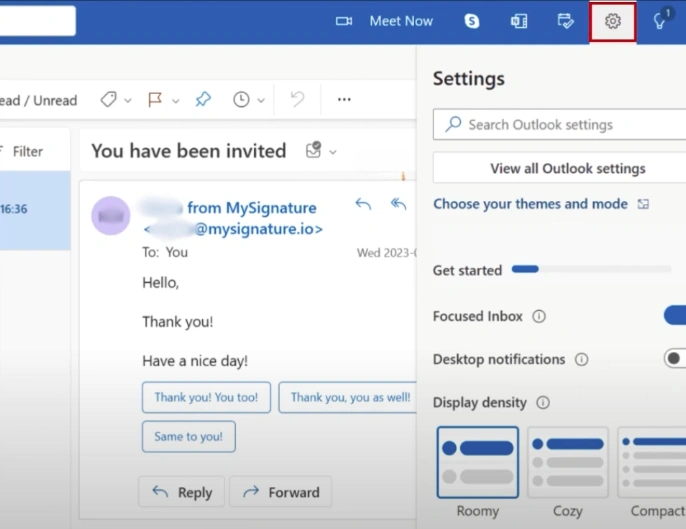Image resolution: width=686 pixels, height=529 pixels.
Task: Click the Get started label
Action: tap(467, 270)
